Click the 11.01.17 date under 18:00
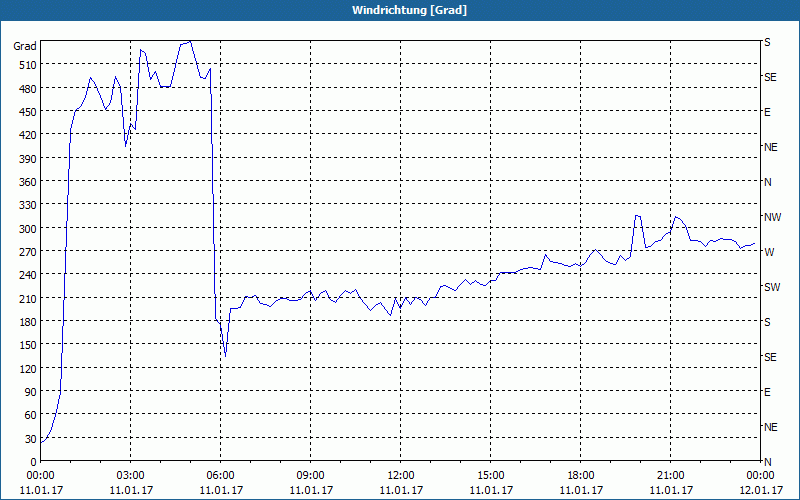Viewport: 800px width, 500px height. click(581, 490)
